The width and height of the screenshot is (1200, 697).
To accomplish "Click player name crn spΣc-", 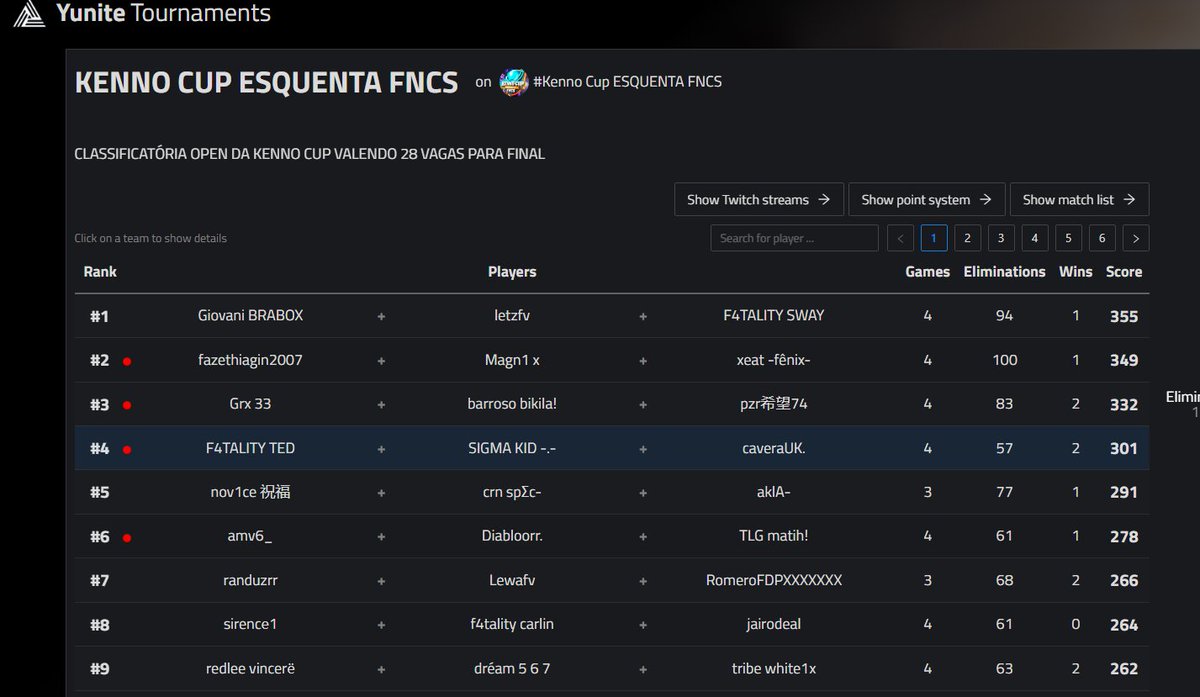I will (512, 492).
